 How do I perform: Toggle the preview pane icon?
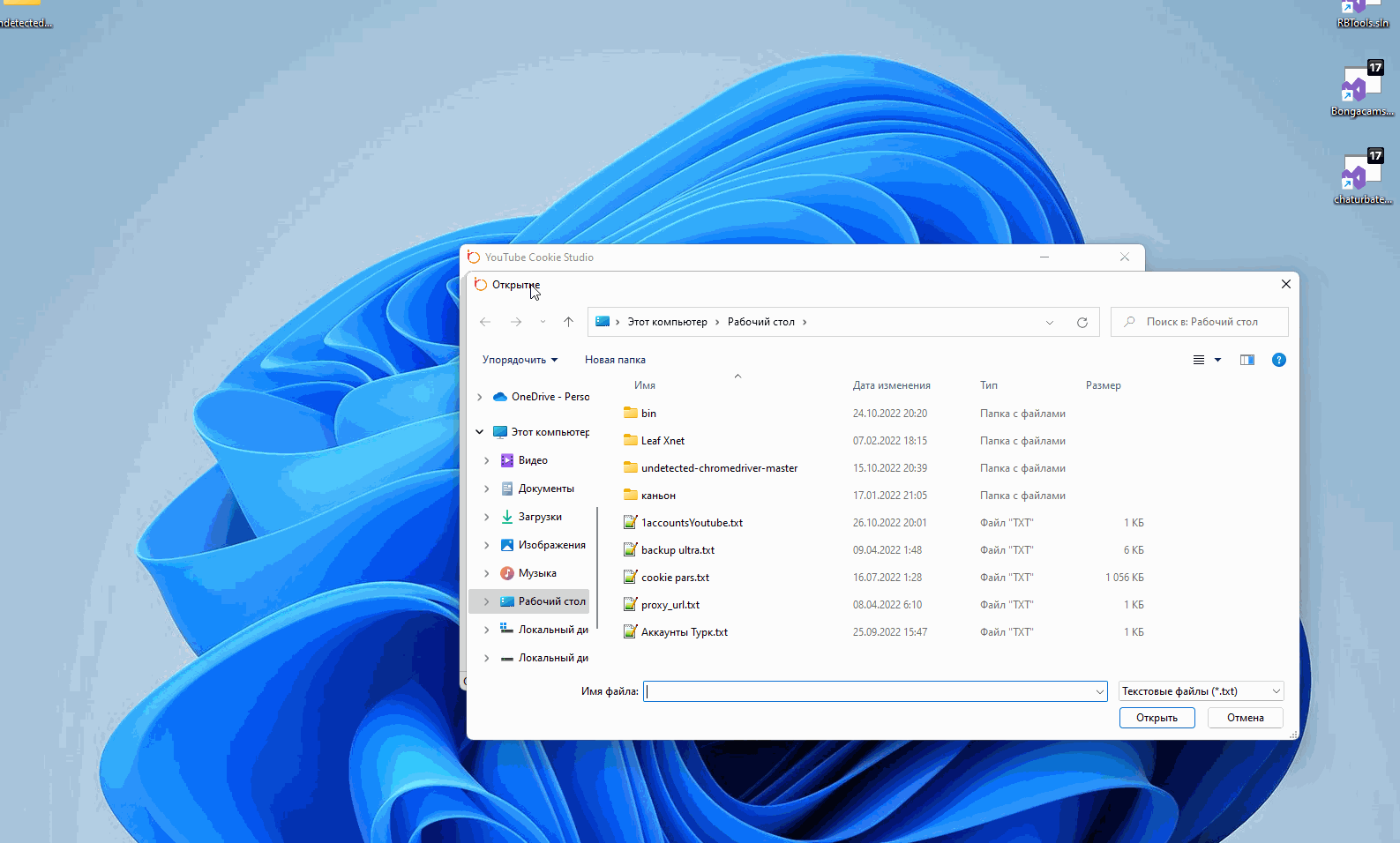tap(1247, 360)
